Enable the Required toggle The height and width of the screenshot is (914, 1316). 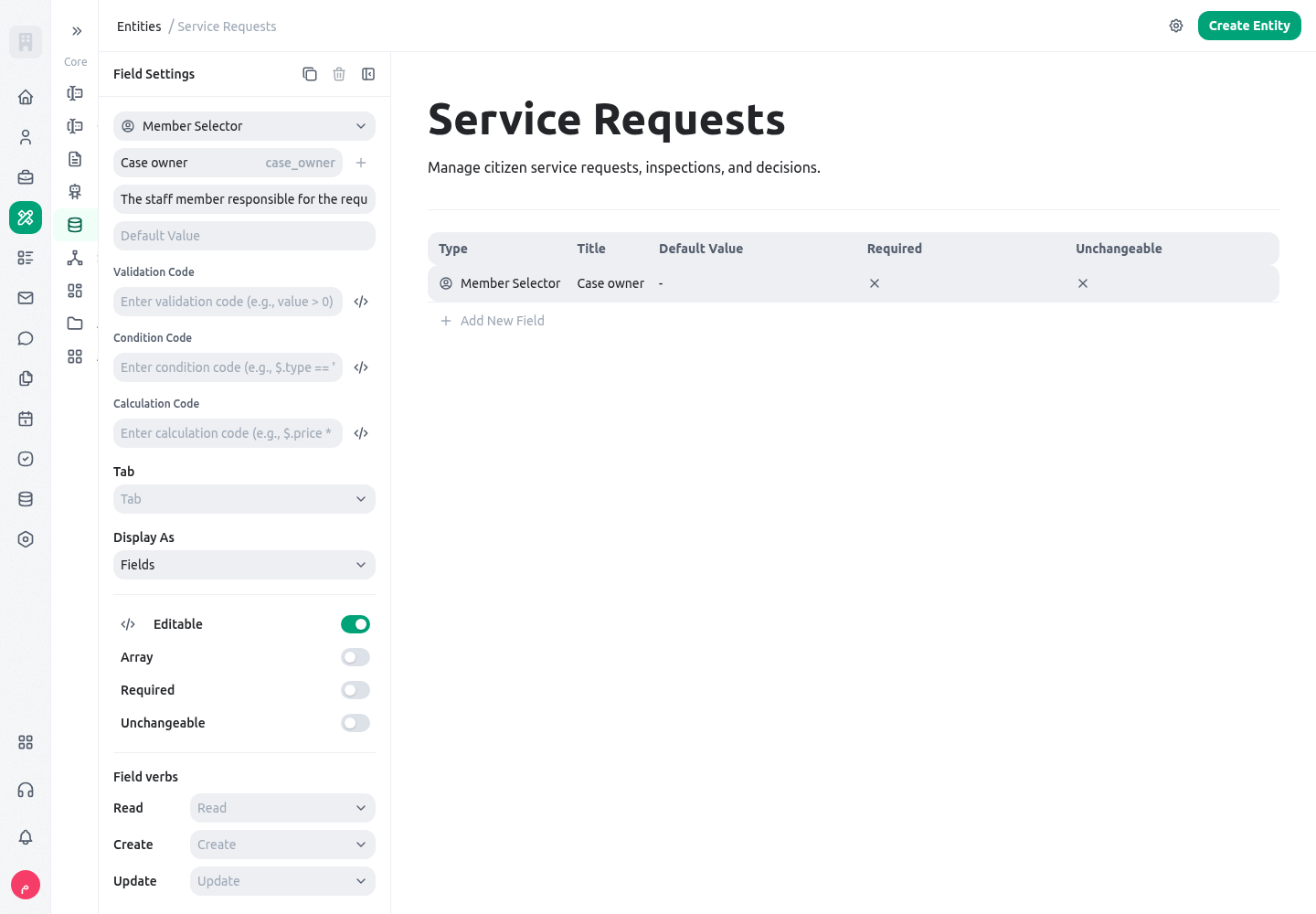[x=356, y=690]
